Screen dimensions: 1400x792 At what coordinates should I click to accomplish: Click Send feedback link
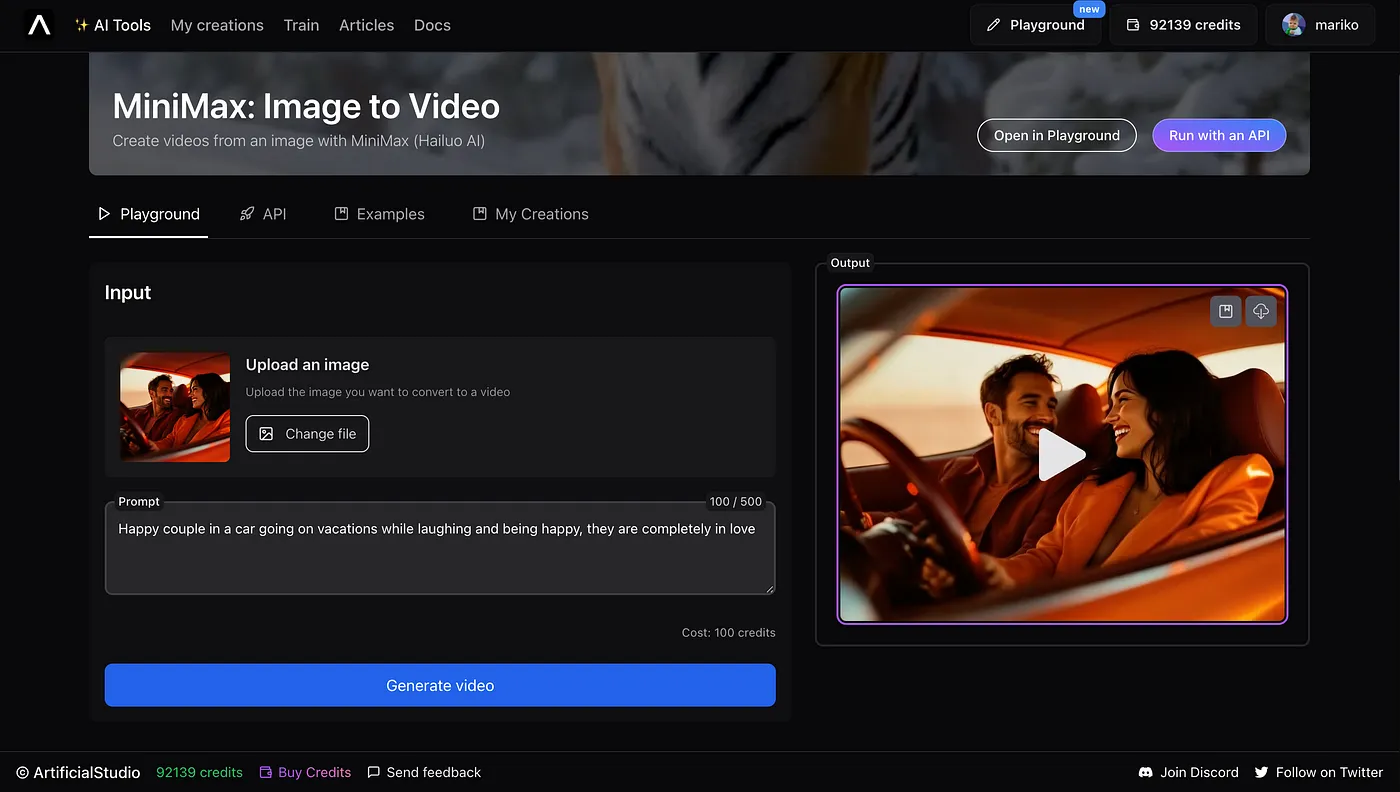click(424, 772)
